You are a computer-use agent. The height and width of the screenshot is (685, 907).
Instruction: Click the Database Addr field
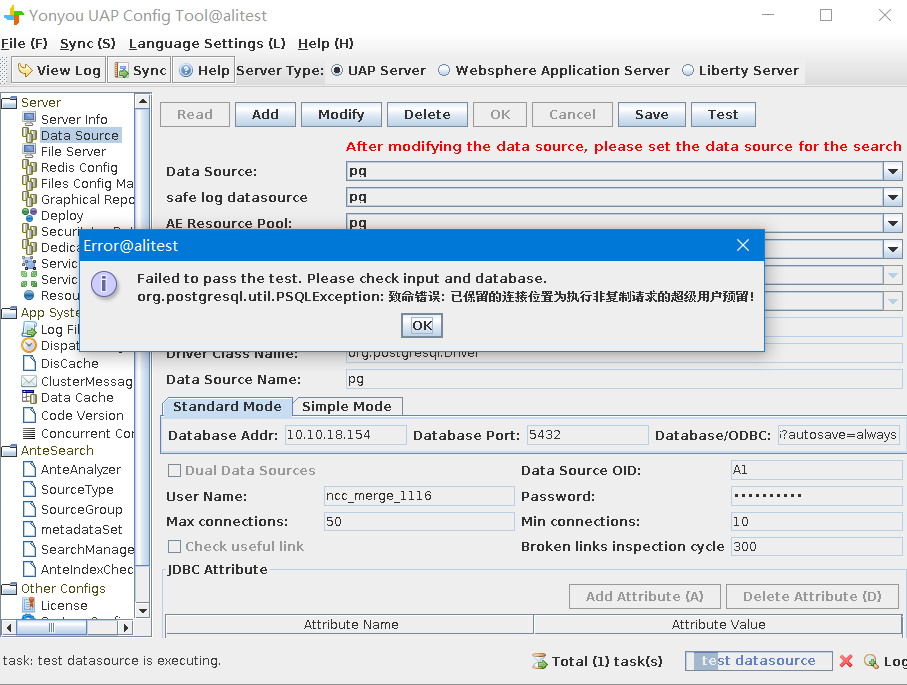tap(345, 435)
